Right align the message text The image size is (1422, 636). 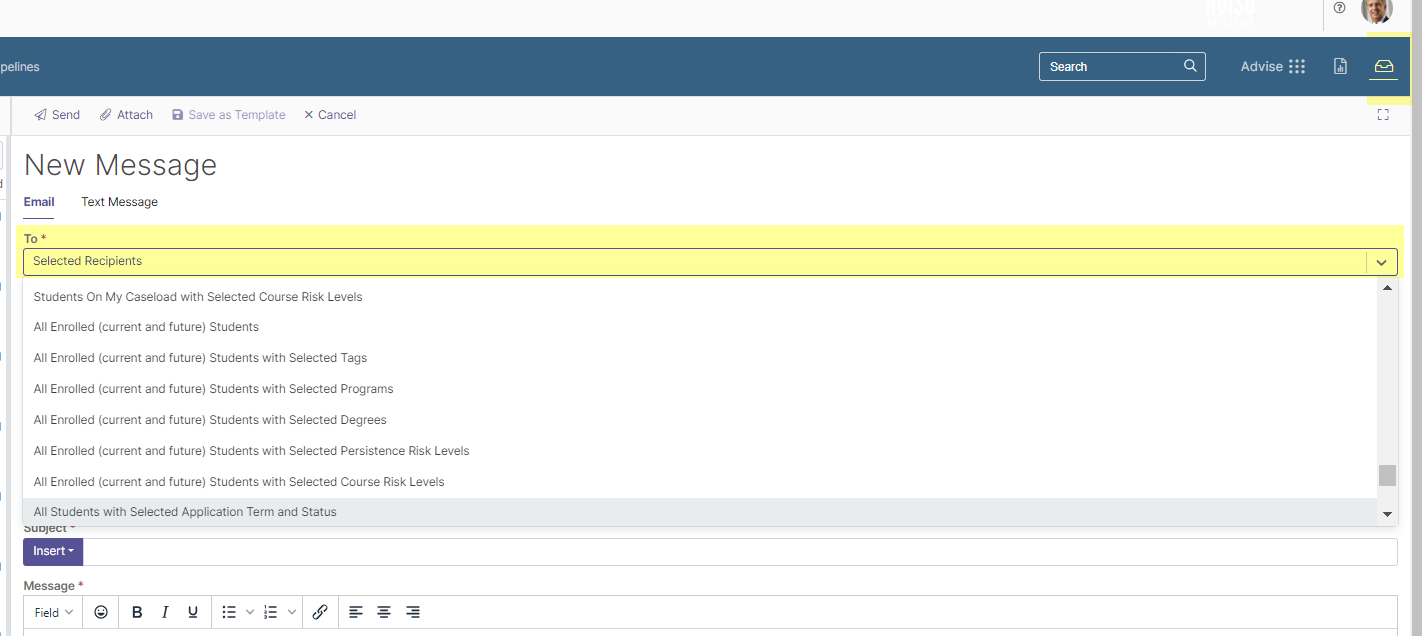point(413,612)
